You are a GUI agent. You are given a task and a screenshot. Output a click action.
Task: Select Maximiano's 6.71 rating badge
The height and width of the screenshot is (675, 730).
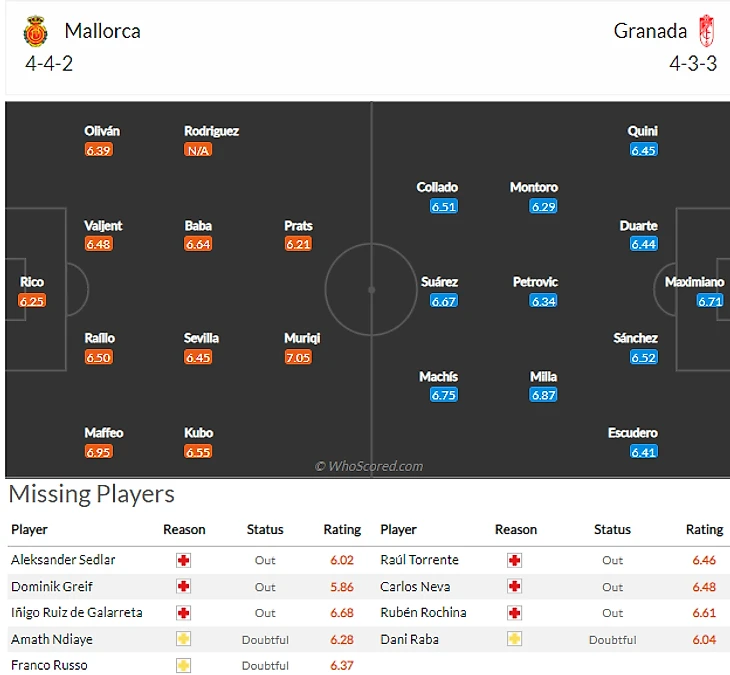[x=710, y=301]
